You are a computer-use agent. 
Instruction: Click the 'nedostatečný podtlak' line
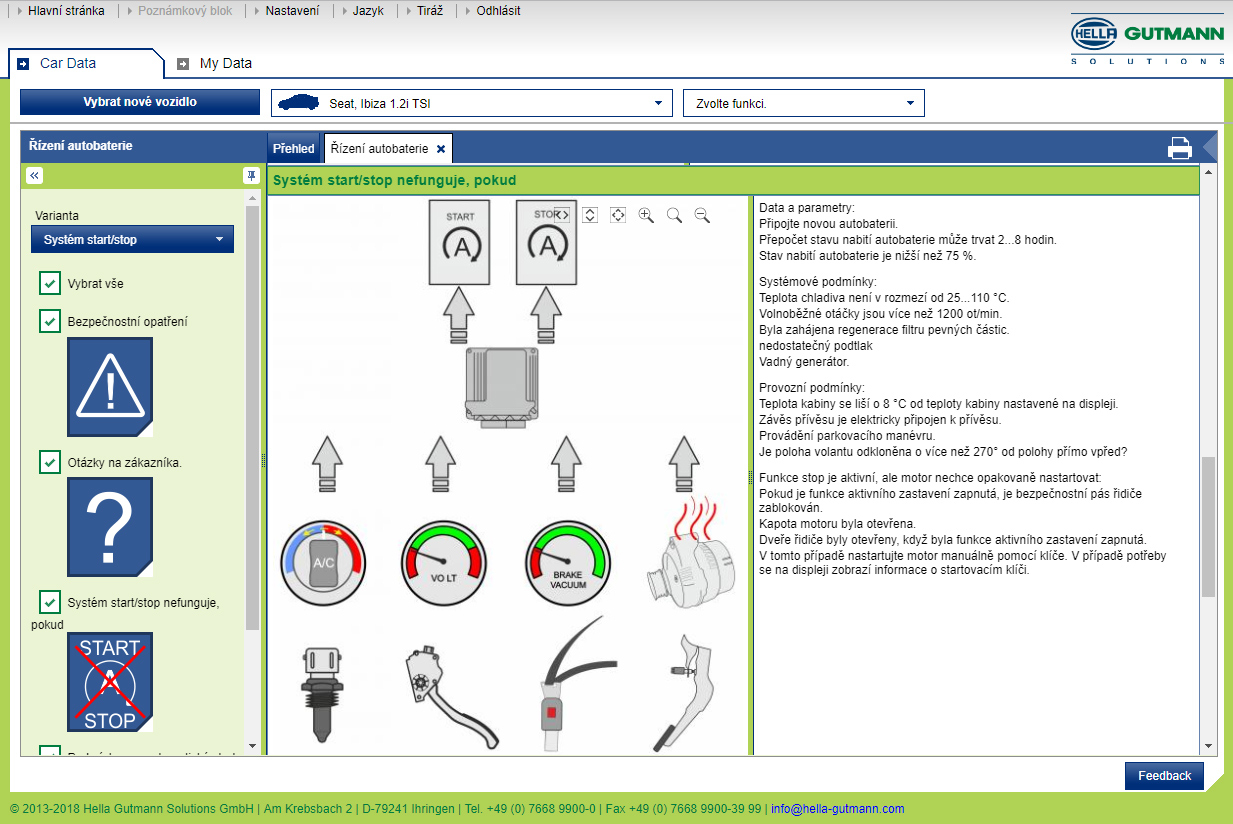pos(816,346)
